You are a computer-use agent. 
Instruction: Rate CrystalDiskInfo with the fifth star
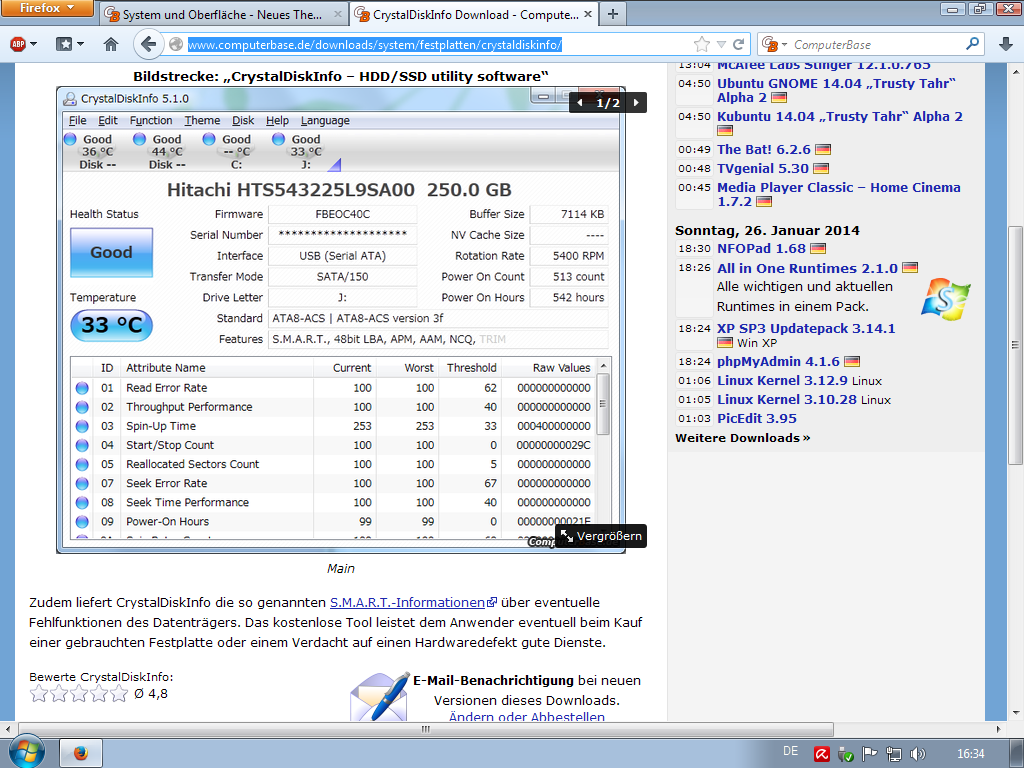pyautogui.click(x=119, y=694)
